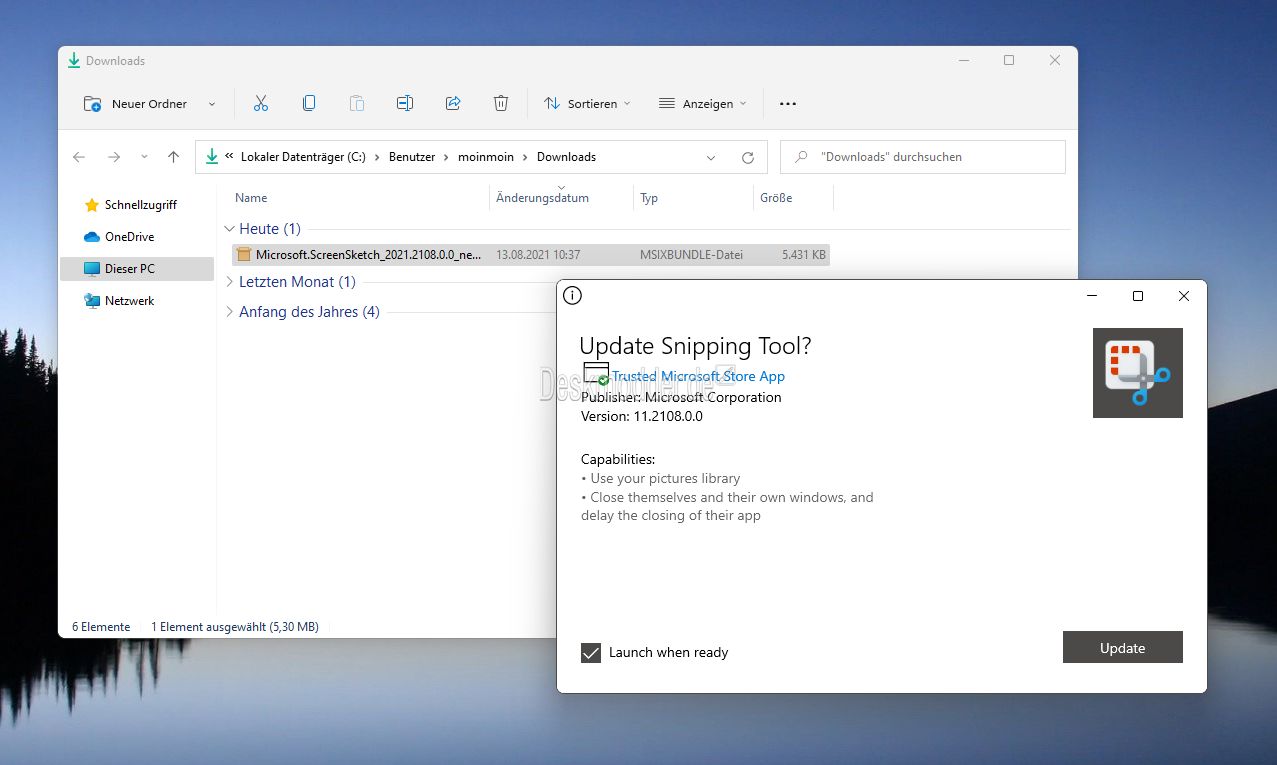Refresh the Downloads folder view
1277x765 pixels.
[x=747, y=157]
